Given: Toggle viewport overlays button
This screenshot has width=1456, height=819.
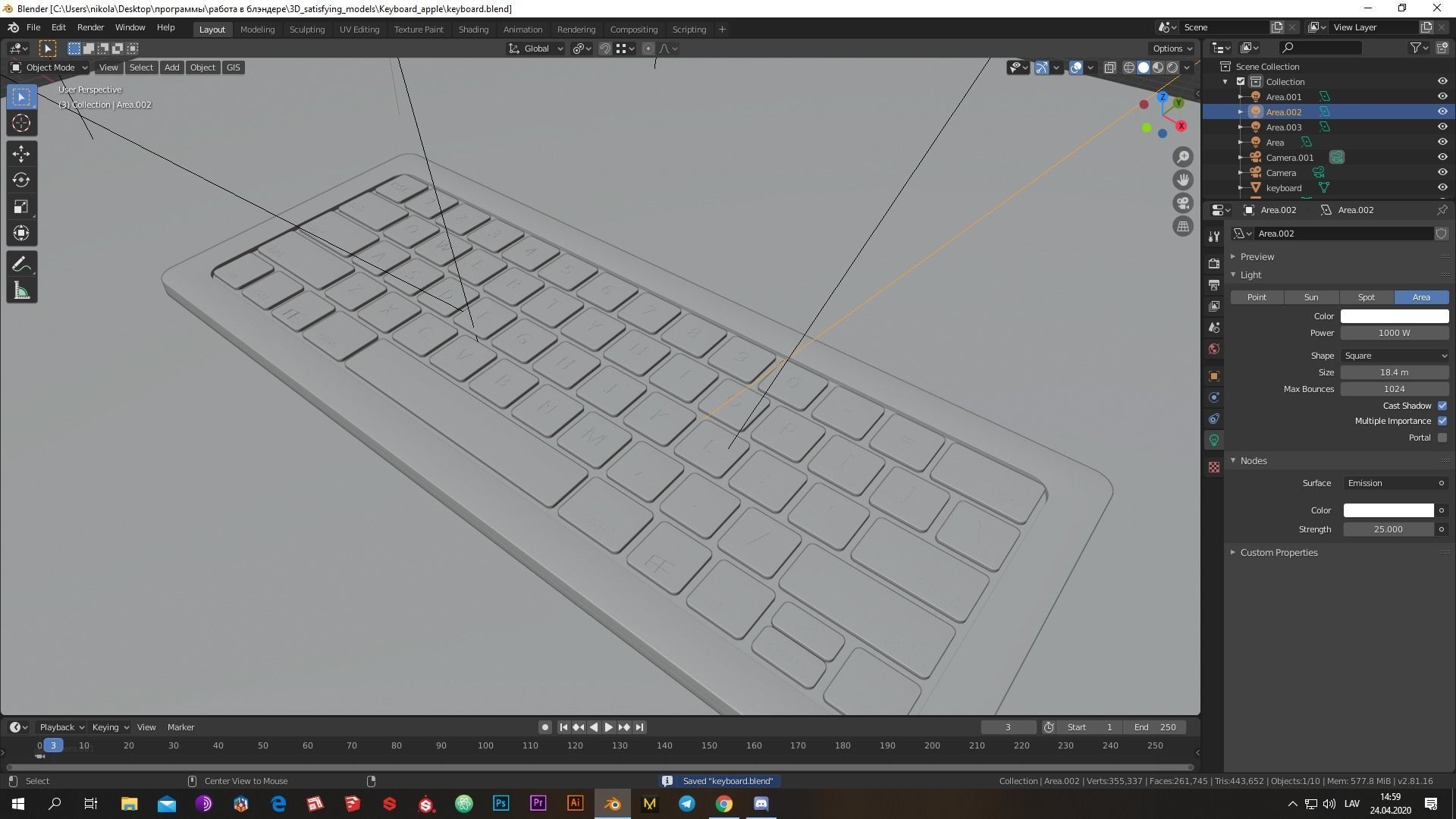Looking at the screenshot, I should (x=1076, y=67).
